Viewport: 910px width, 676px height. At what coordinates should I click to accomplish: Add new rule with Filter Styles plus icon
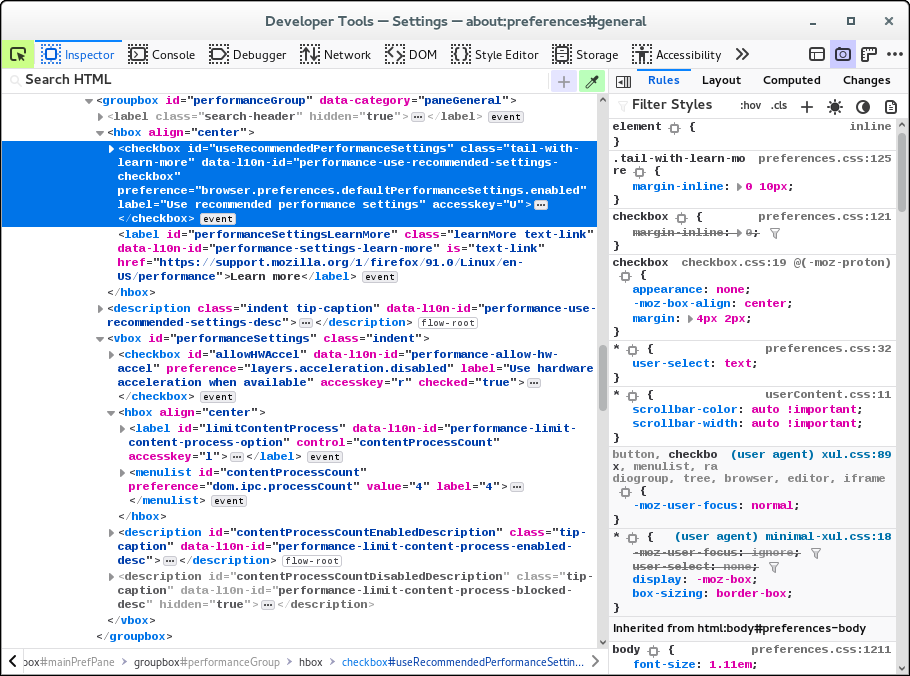click(x=807, y=106)
